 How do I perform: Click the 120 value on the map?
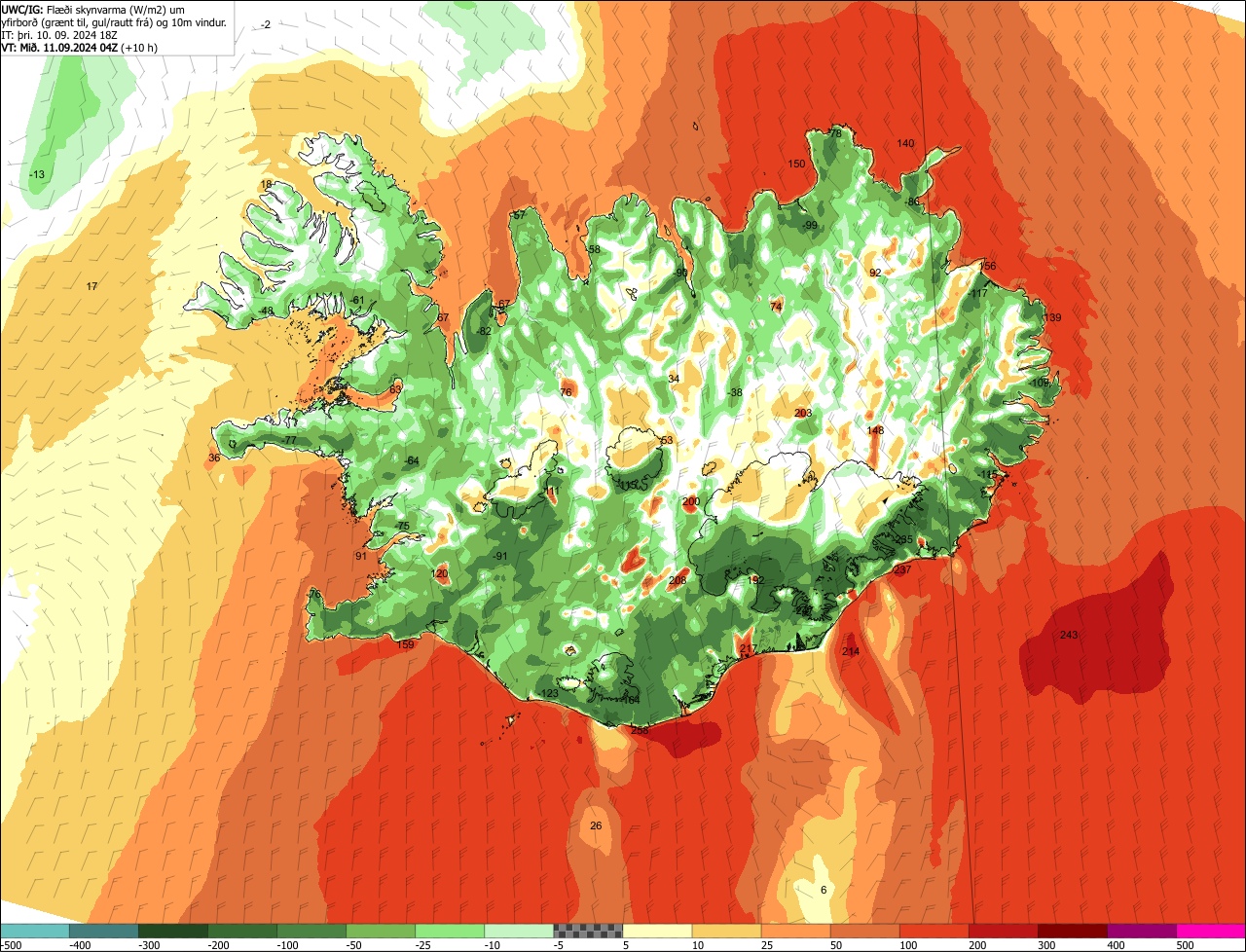pos(440,573)
